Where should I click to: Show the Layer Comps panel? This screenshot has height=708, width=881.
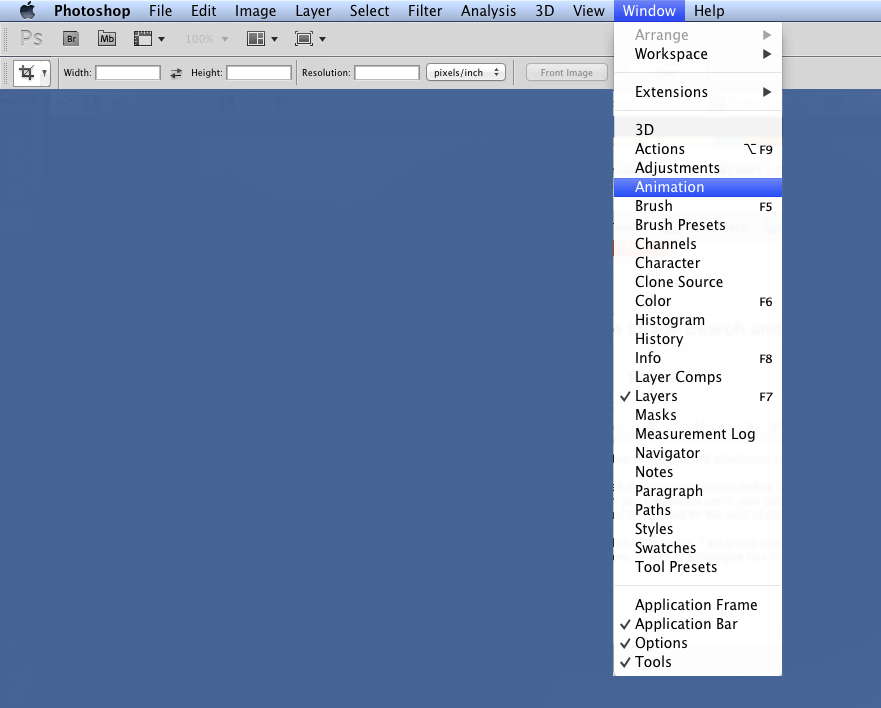click(x=698, y=377)
